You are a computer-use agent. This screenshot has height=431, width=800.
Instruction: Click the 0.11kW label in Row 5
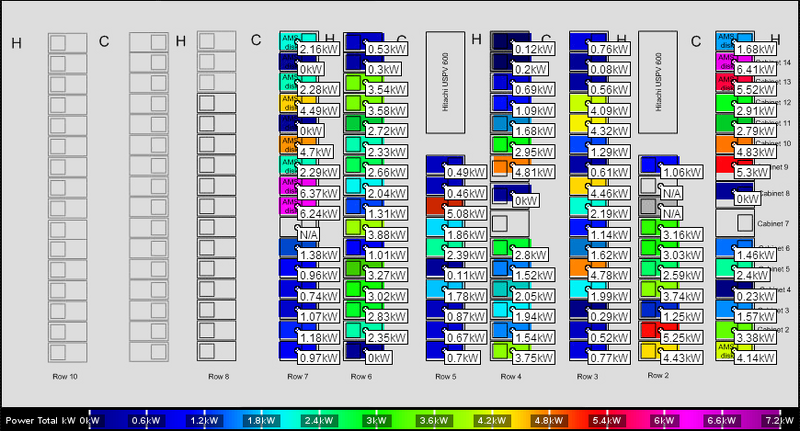465,275
